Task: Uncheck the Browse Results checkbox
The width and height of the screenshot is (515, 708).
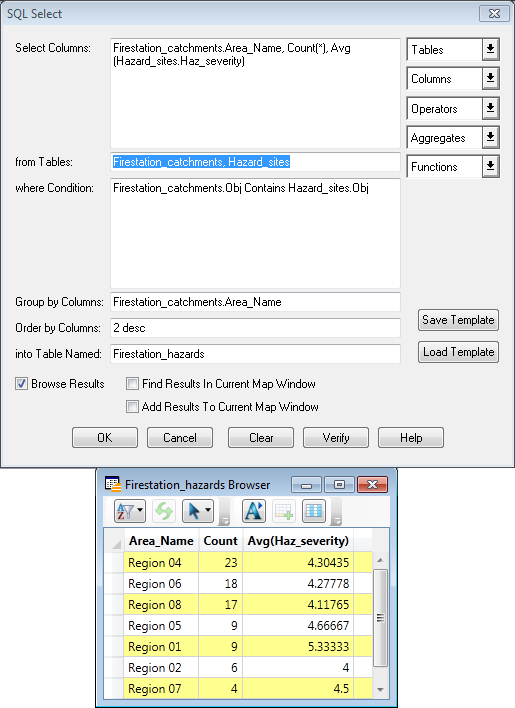Action: tap(21, 384)
